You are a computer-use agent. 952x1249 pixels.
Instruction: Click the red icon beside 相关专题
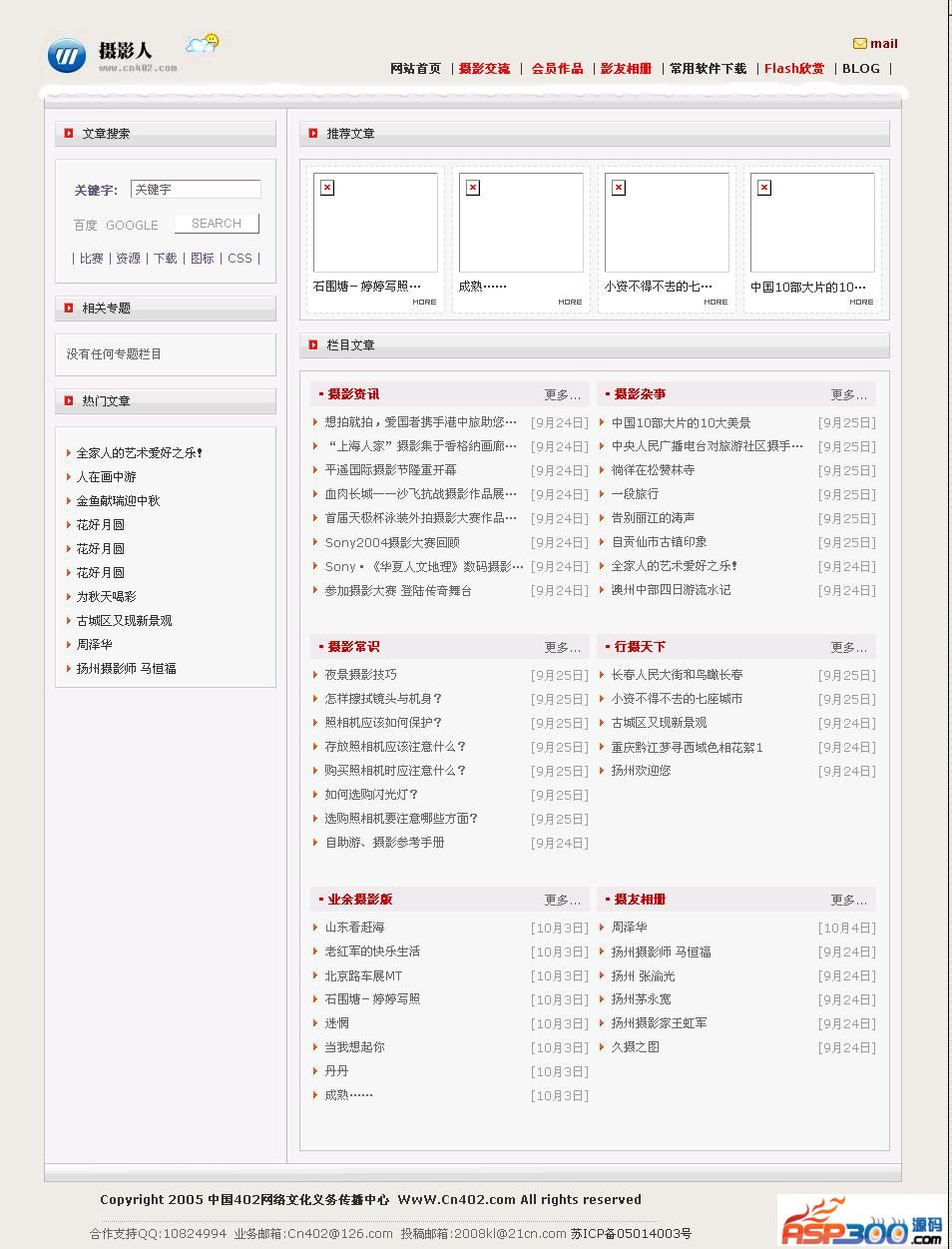point(69,308)
